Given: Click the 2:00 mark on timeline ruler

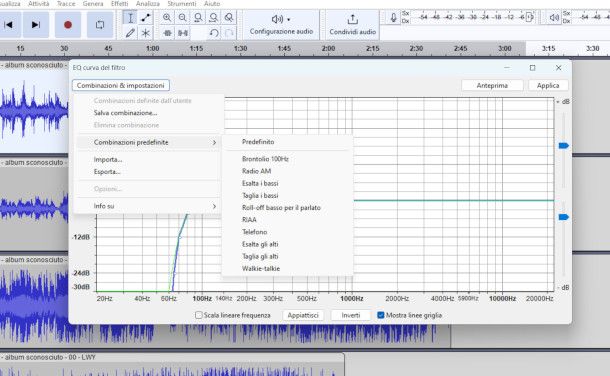Looking at the screenshot, I should click(328, 49).
